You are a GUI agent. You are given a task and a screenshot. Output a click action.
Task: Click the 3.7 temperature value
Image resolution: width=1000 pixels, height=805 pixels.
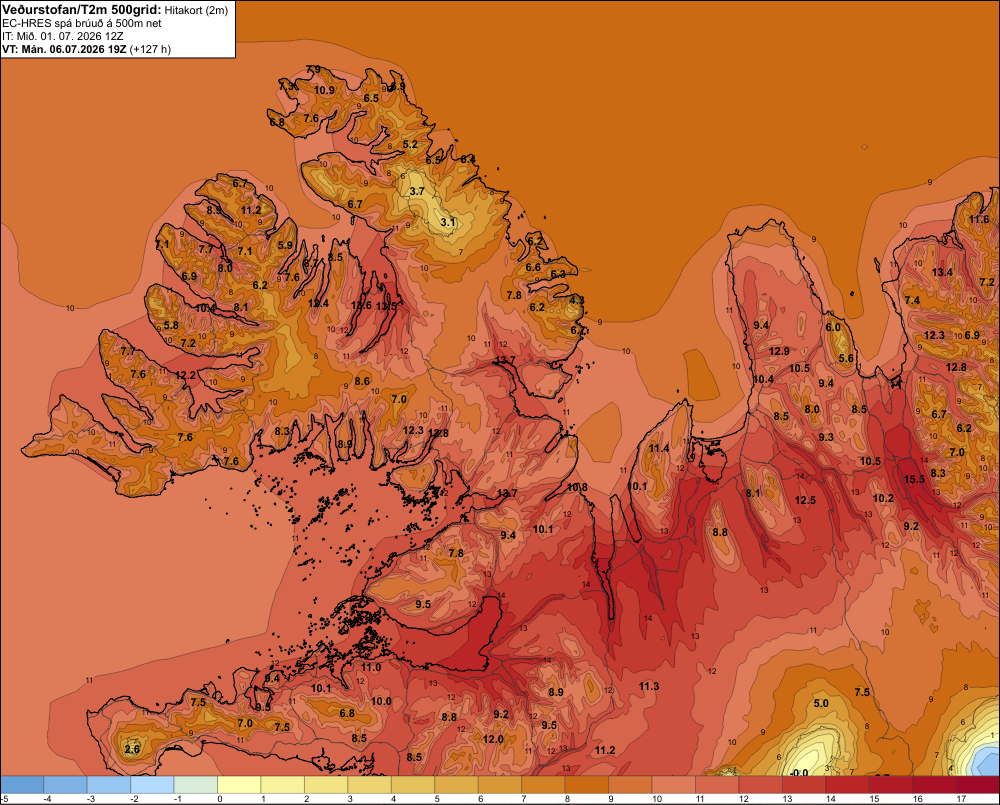pos(416,191)
